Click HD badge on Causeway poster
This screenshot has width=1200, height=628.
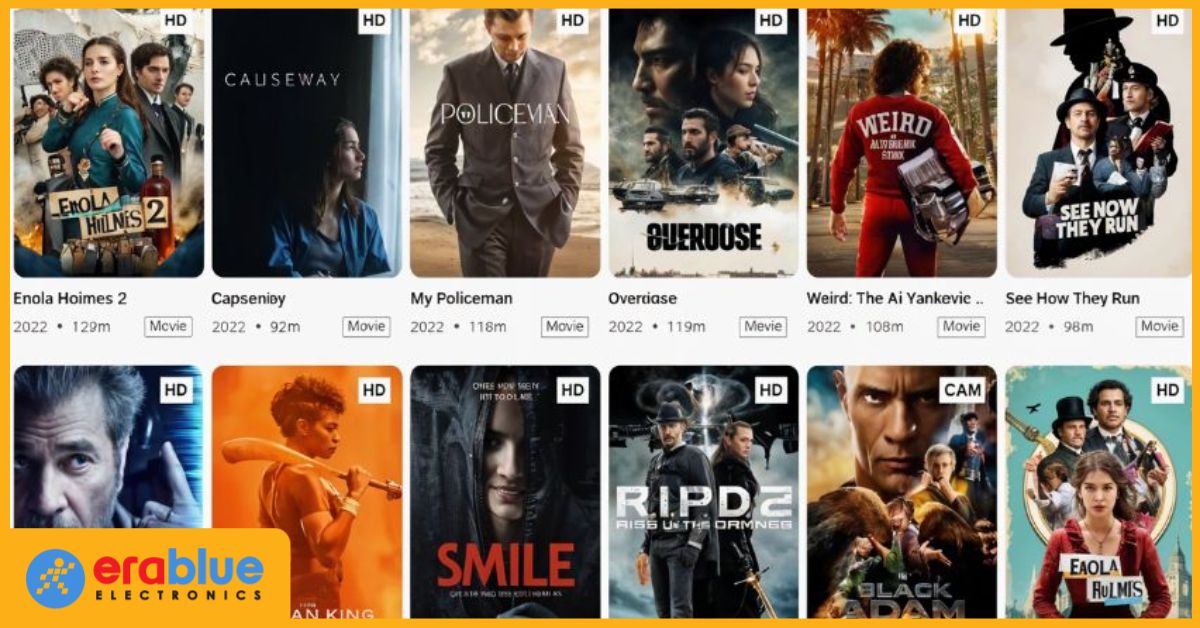[x=374, y=20]
